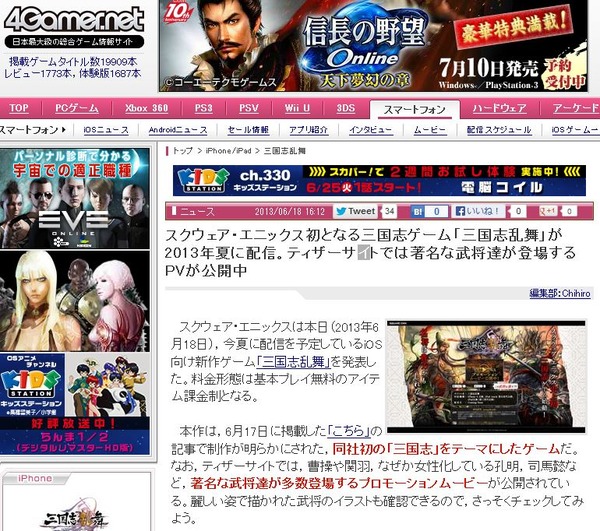Click the Facebook like count 0
The image size is (600, 531).
coord(518,211)
